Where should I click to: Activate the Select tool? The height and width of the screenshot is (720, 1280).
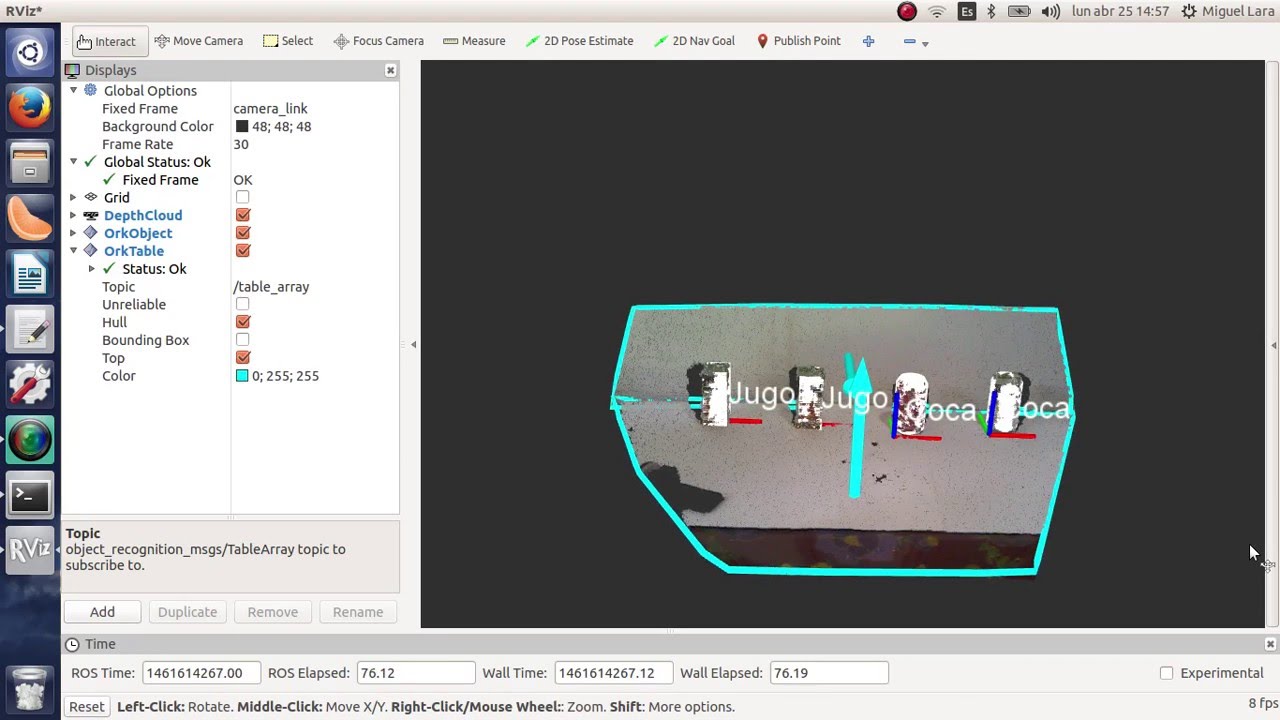coord(288,41)
